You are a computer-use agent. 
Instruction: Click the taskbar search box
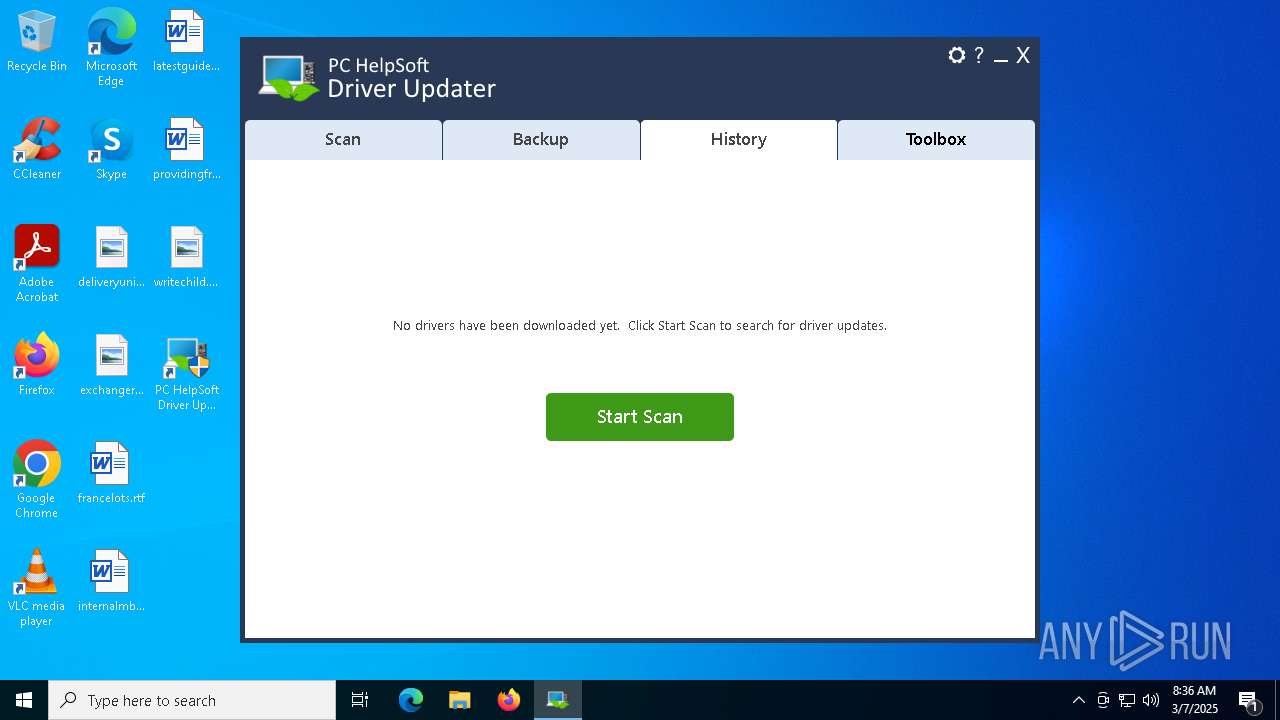[x=192, y=700]
